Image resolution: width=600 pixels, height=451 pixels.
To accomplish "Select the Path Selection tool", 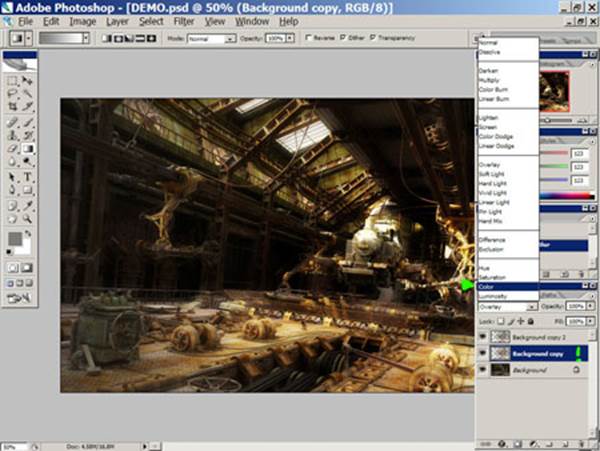I will coord(13,177).
